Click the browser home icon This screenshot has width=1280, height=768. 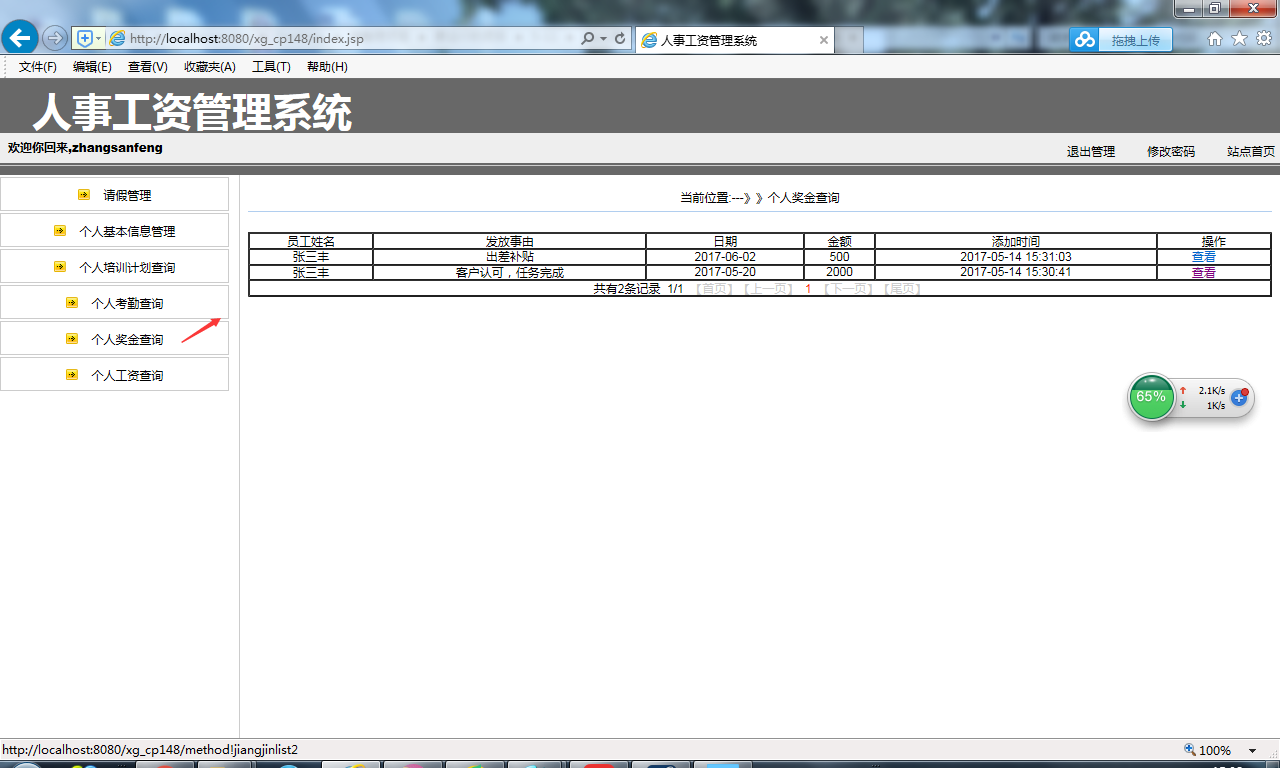pyautogui.click(x=1215, y=39)
